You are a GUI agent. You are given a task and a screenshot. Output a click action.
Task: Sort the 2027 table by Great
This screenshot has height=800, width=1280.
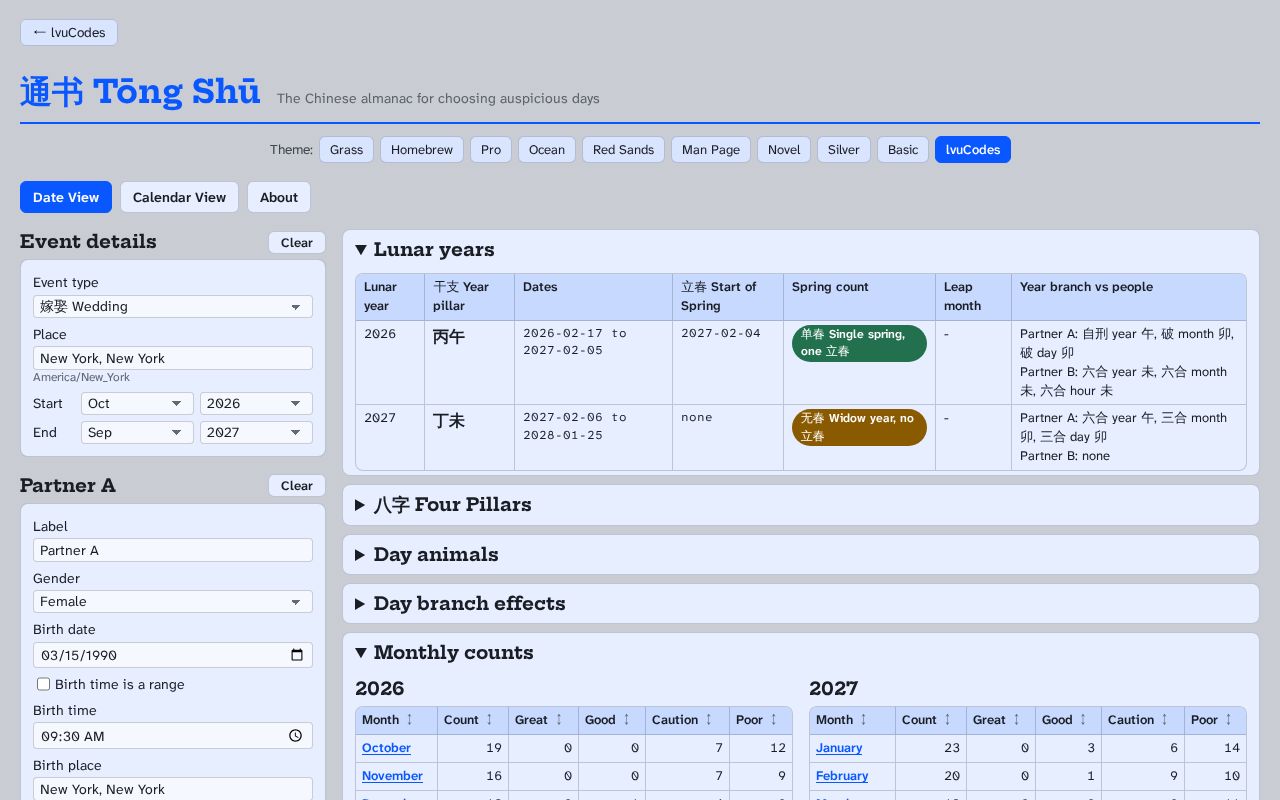click(x=1000, y=720)
